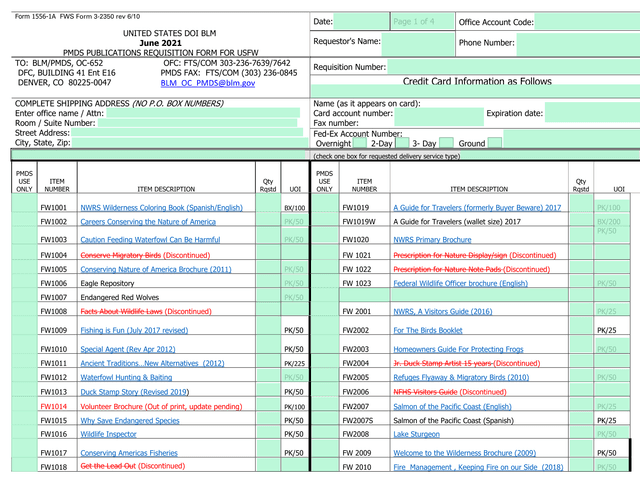Check the 3-Day delivery box
640x495 pixels.
point(446,143)
